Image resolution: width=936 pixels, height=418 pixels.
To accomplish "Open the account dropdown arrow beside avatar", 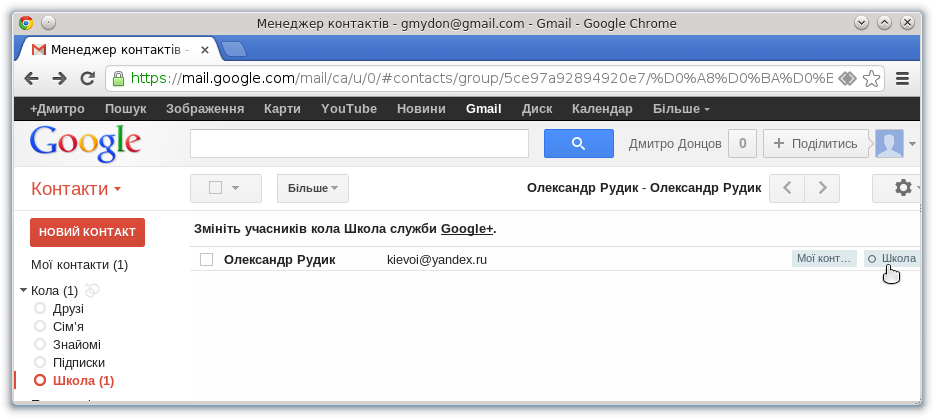I will (x=912, y=144).
